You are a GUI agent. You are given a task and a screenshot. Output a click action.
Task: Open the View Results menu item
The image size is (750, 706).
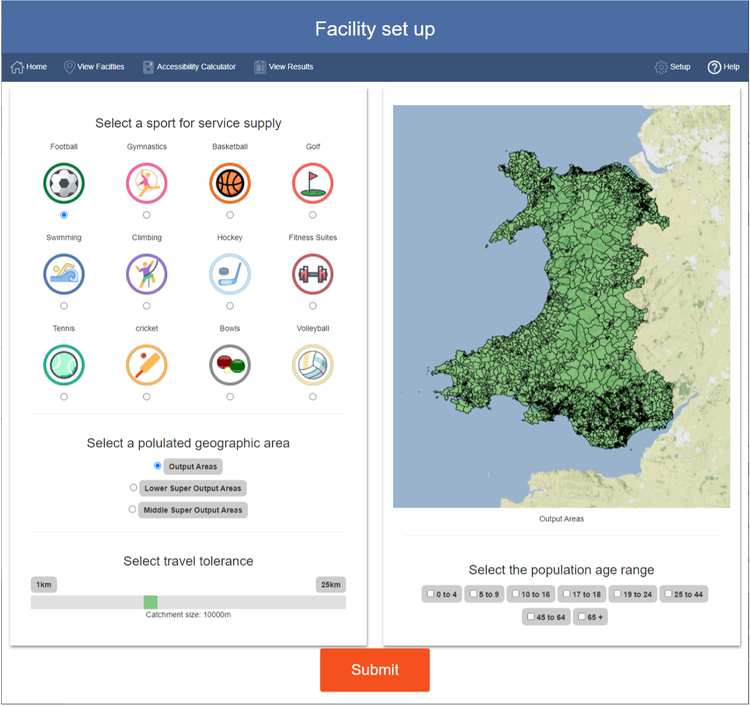(x=284, y=67)
